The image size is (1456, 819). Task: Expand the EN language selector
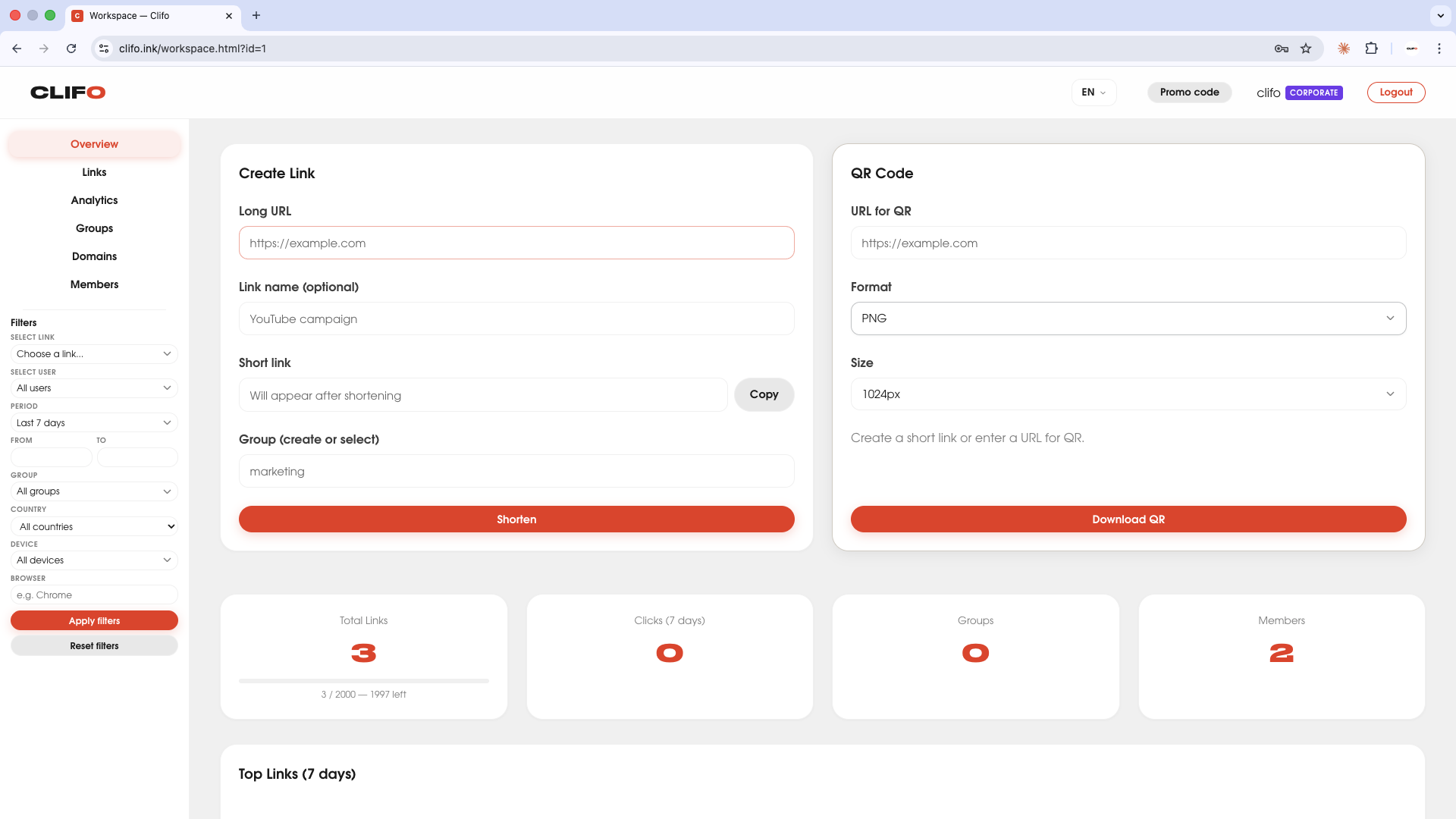click(x=1094, y=93)
